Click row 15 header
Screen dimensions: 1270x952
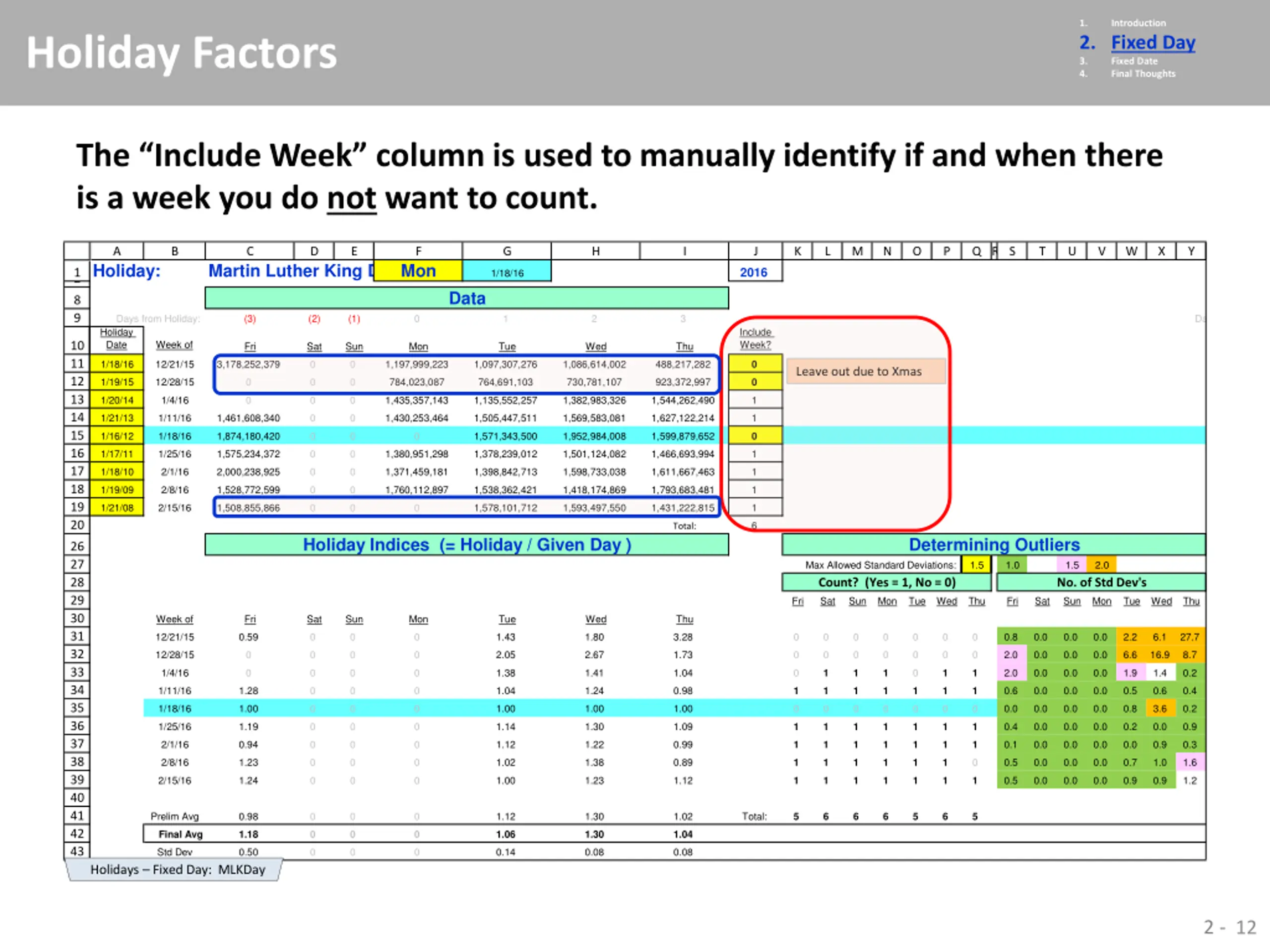pos(77,435)
